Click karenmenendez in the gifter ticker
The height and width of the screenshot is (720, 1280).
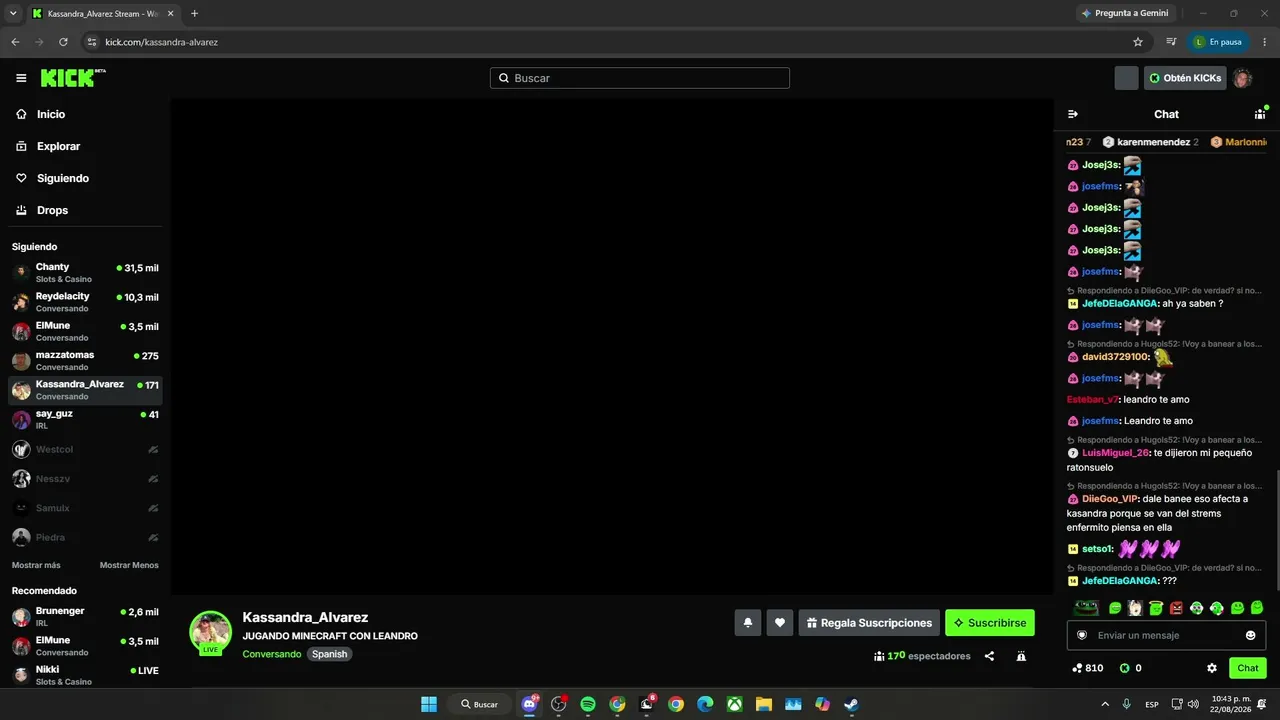(x=1152, y=142)
